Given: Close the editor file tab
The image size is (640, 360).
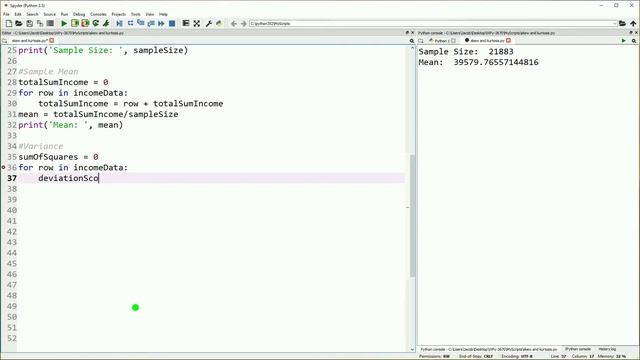Looking at the screenshot, I should (x=52, y=40).
